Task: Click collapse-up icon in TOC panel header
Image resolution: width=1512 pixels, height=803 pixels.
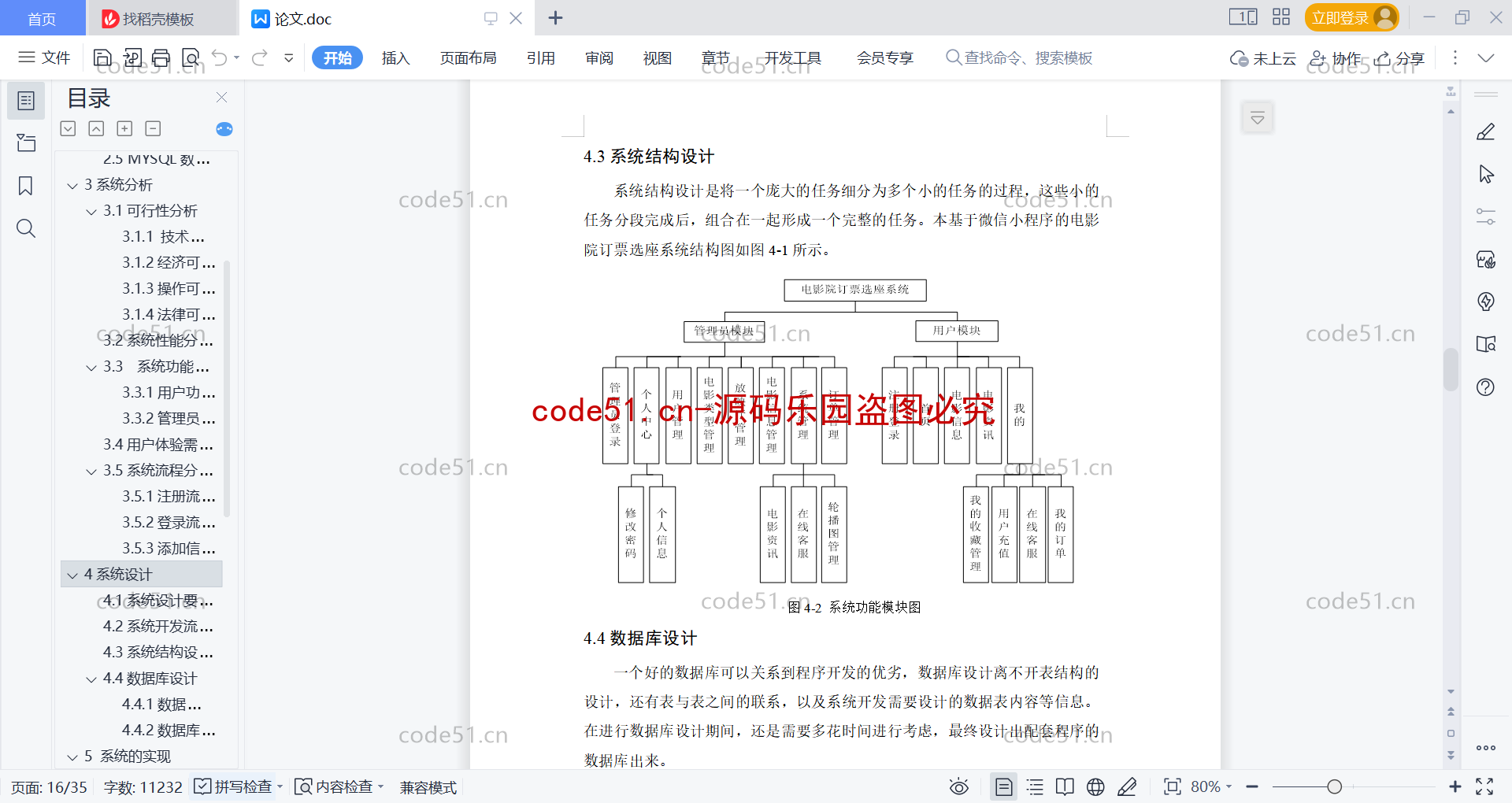Action: [x=96, y=128]
